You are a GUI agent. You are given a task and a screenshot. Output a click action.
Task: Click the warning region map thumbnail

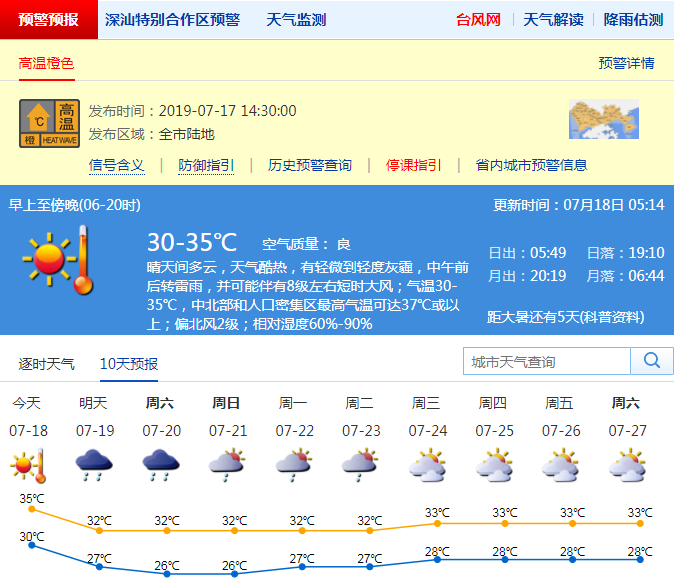[x=603, y=119]
